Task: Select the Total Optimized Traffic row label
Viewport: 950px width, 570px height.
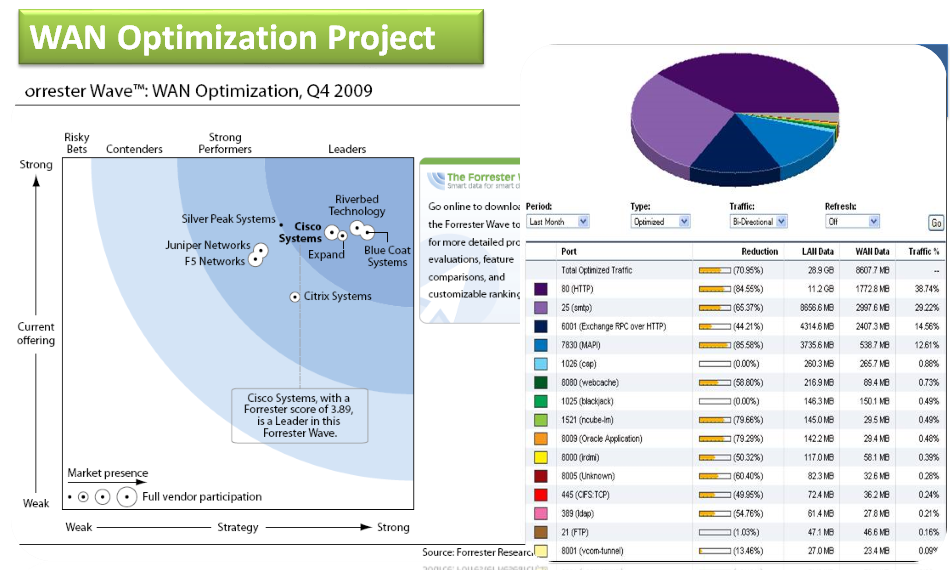Action: point(596,270)
